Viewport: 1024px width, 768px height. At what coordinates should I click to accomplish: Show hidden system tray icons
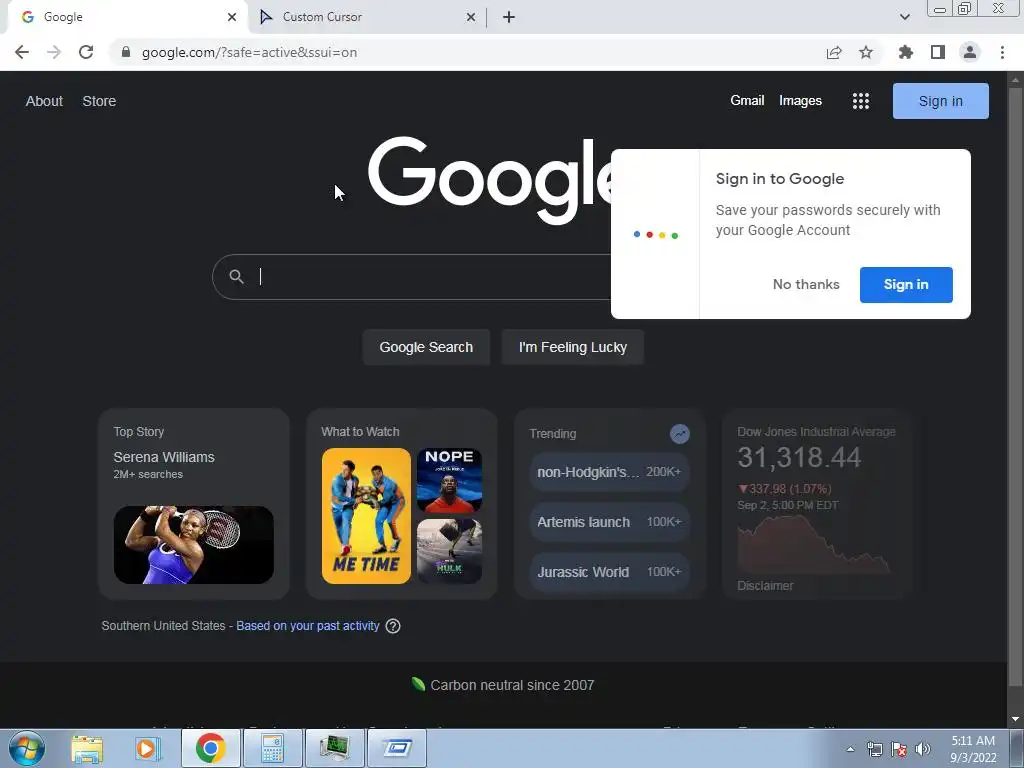click(x=850, y=749)
